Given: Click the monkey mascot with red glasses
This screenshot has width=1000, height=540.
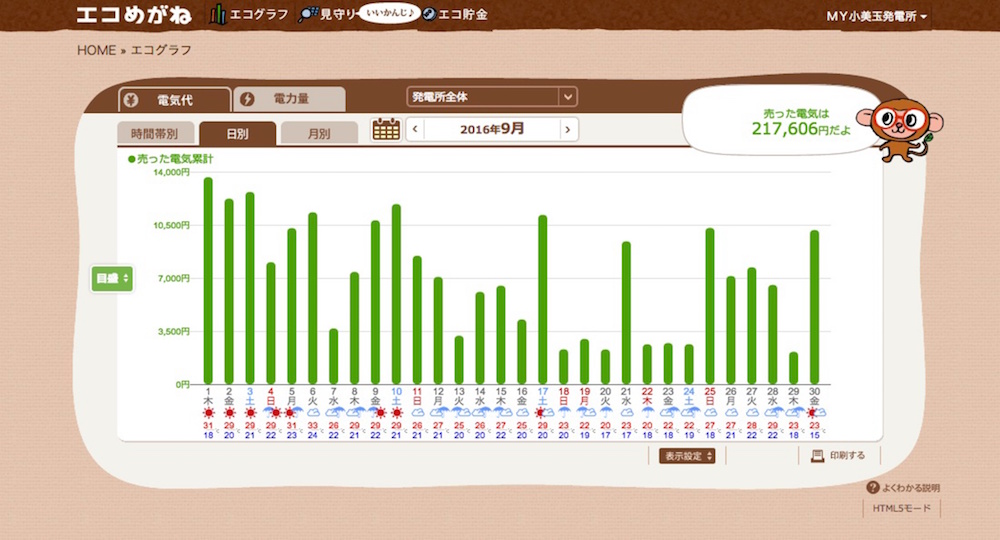Looking at the screenshot, I should (x=901, y=129).
